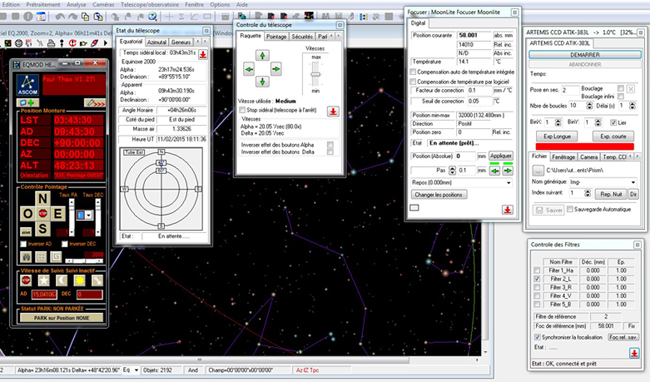
Task: Open the Eq coordinate dropdown in status bar
Action: click(136, 370)
